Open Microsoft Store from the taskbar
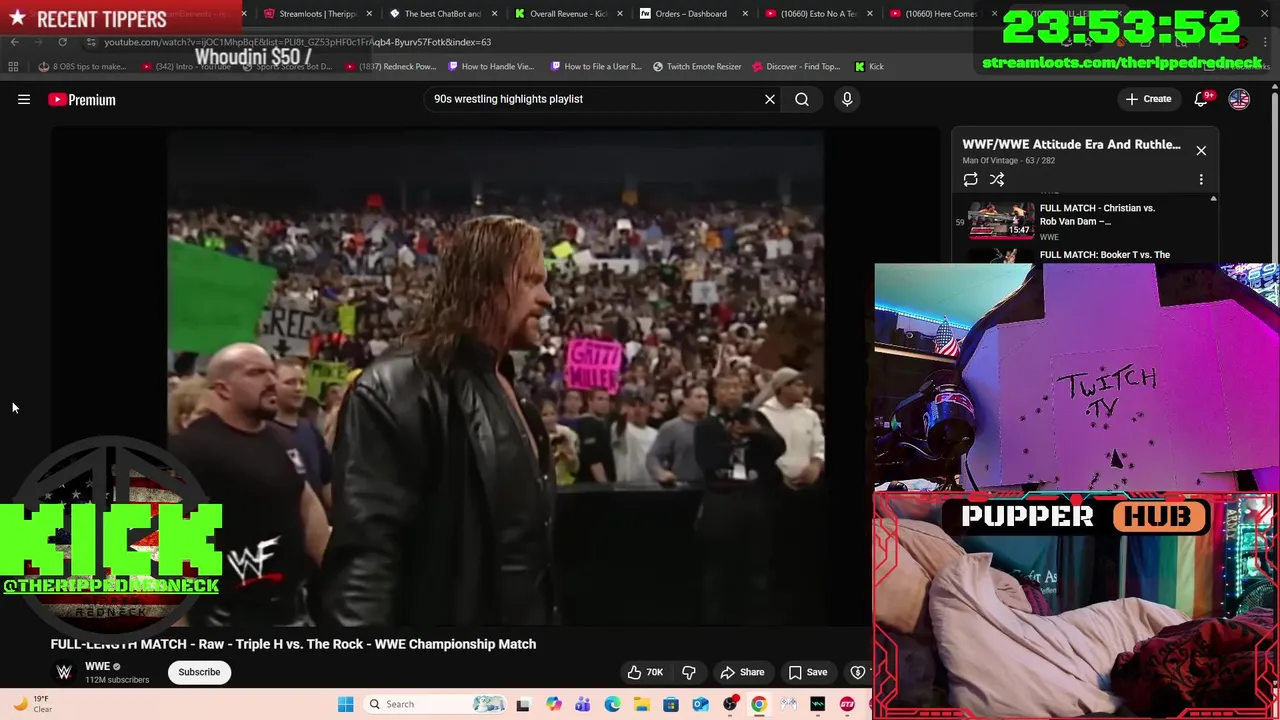 point(671,704)
